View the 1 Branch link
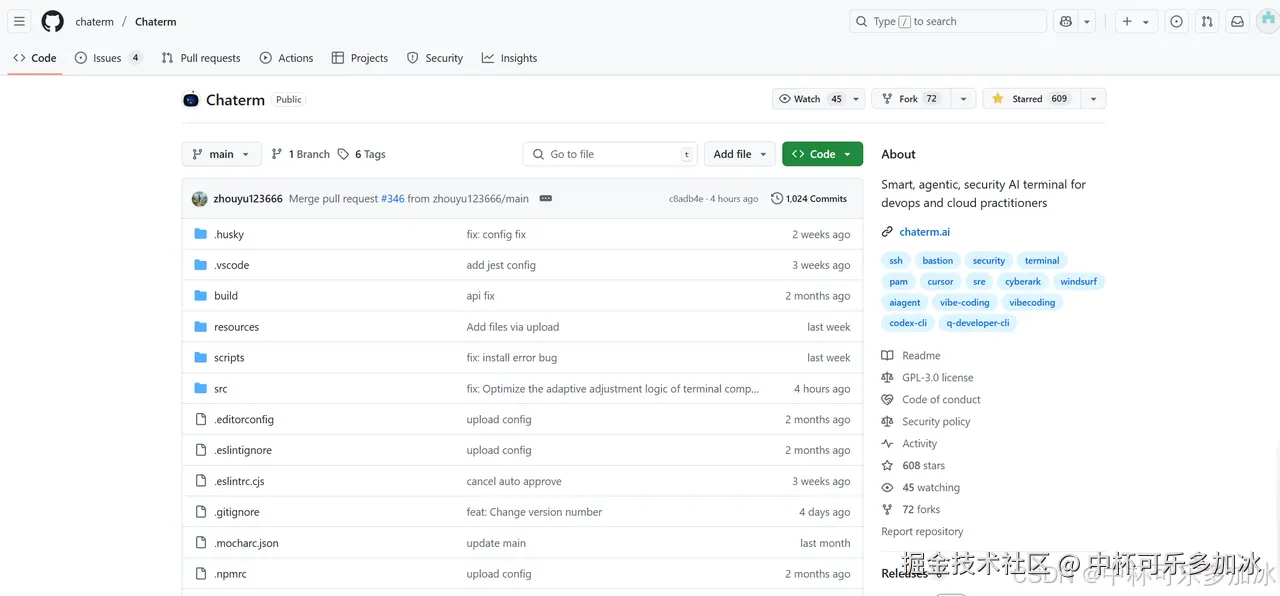This screenshot has height=596, width=1280. click(x=300, y=154)
